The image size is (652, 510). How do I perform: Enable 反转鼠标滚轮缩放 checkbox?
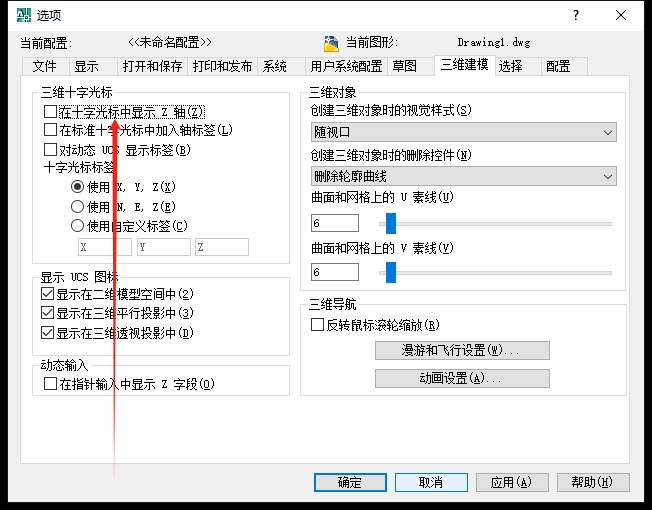click(318, 325)
